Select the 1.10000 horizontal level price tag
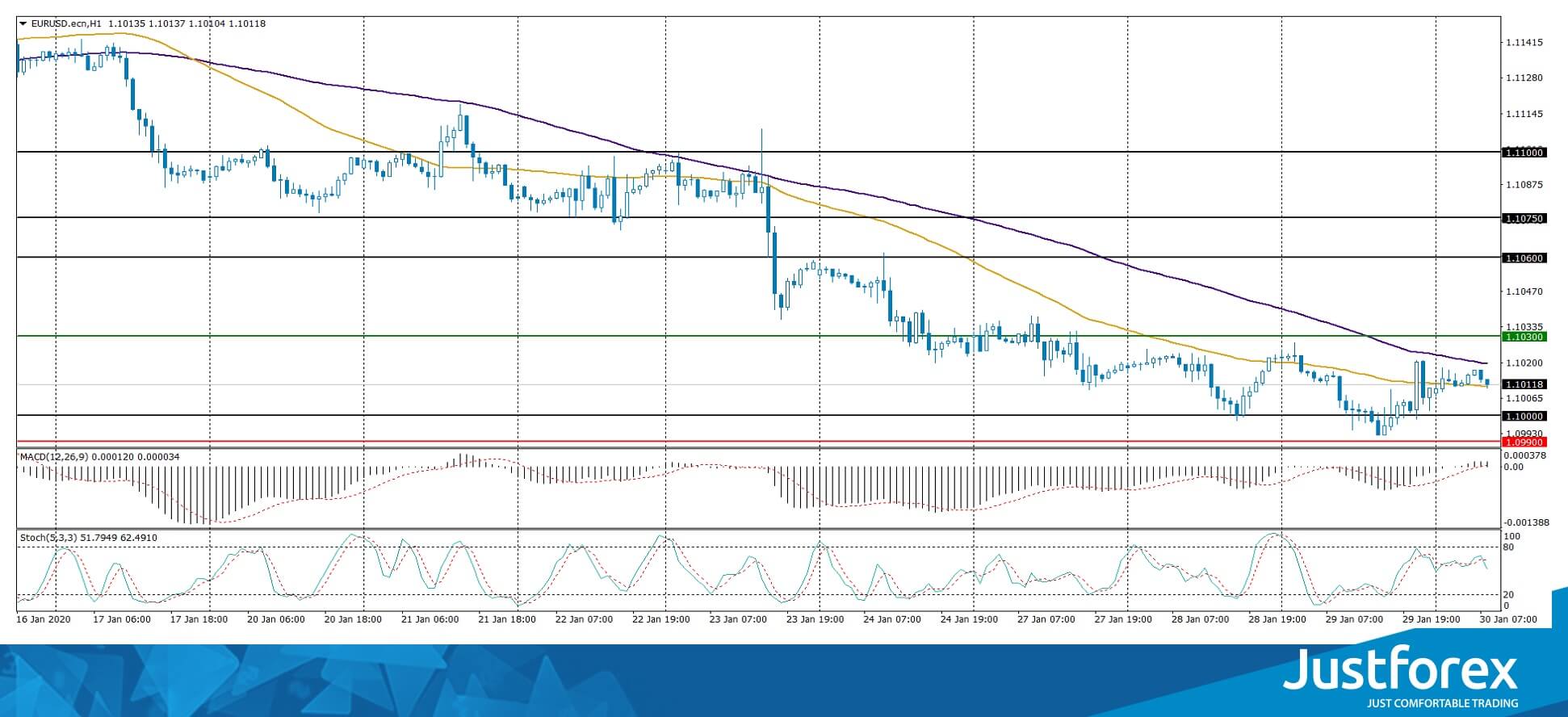Viewport: 1568px width, 717px height. pos(1524,416)
